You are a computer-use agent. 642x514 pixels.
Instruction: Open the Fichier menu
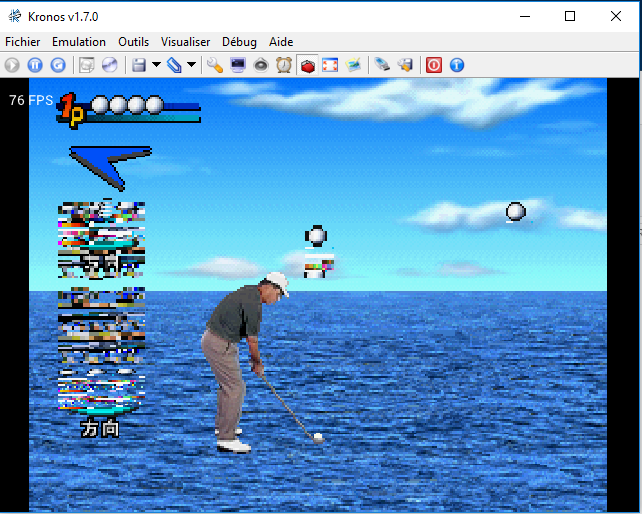point(23,42)
